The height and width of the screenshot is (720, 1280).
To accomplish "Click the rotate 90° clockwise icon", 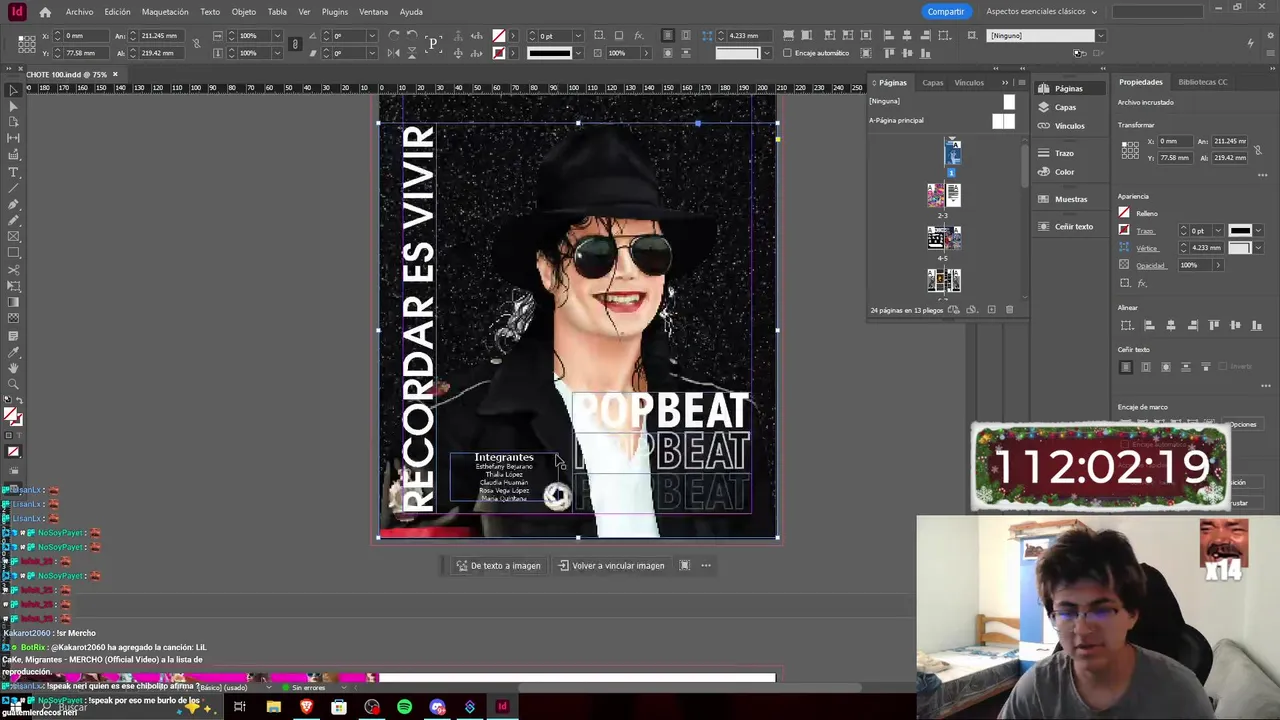I will [394, 35].
